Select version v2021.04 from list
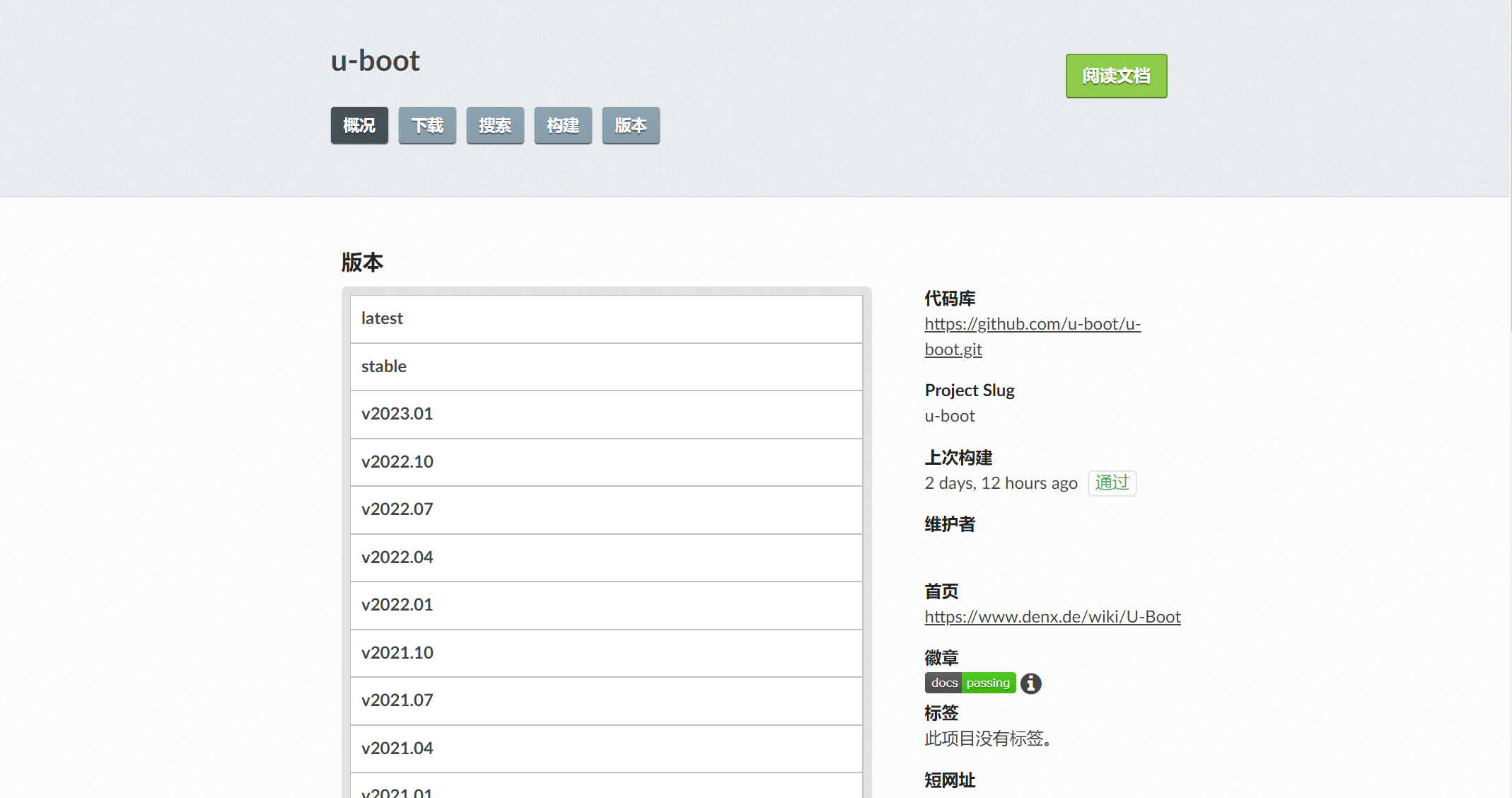The height and width of the screenshot is (798, 1512). pos(397,748)
